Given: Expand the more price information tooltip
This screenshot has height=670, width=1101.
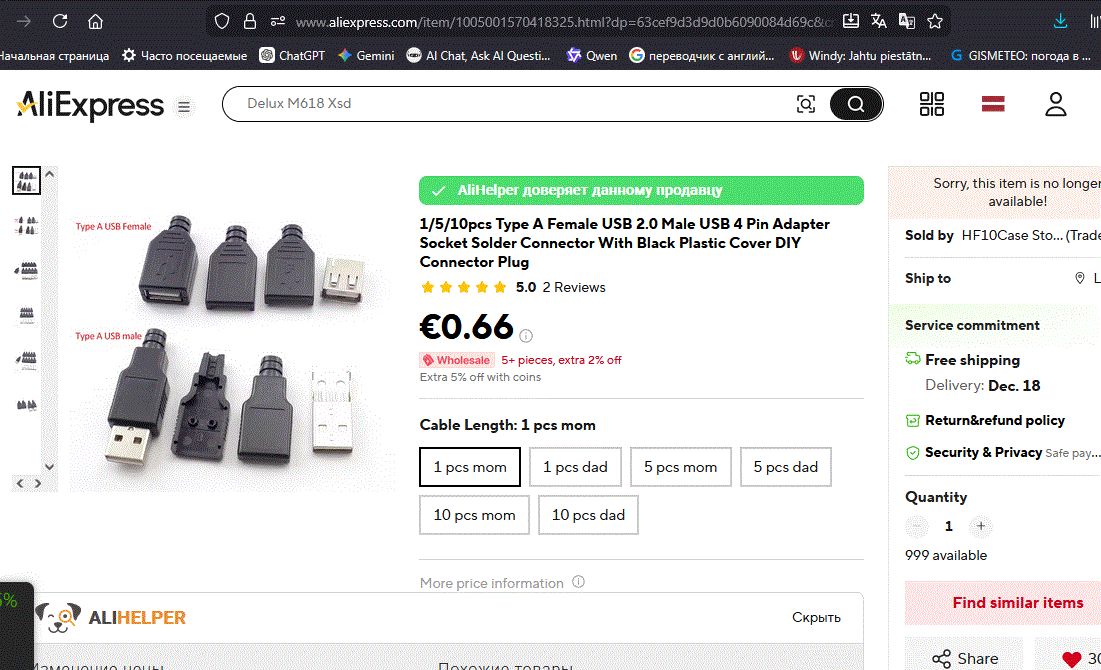Looking at the screenshot, I should click(578, 582).
